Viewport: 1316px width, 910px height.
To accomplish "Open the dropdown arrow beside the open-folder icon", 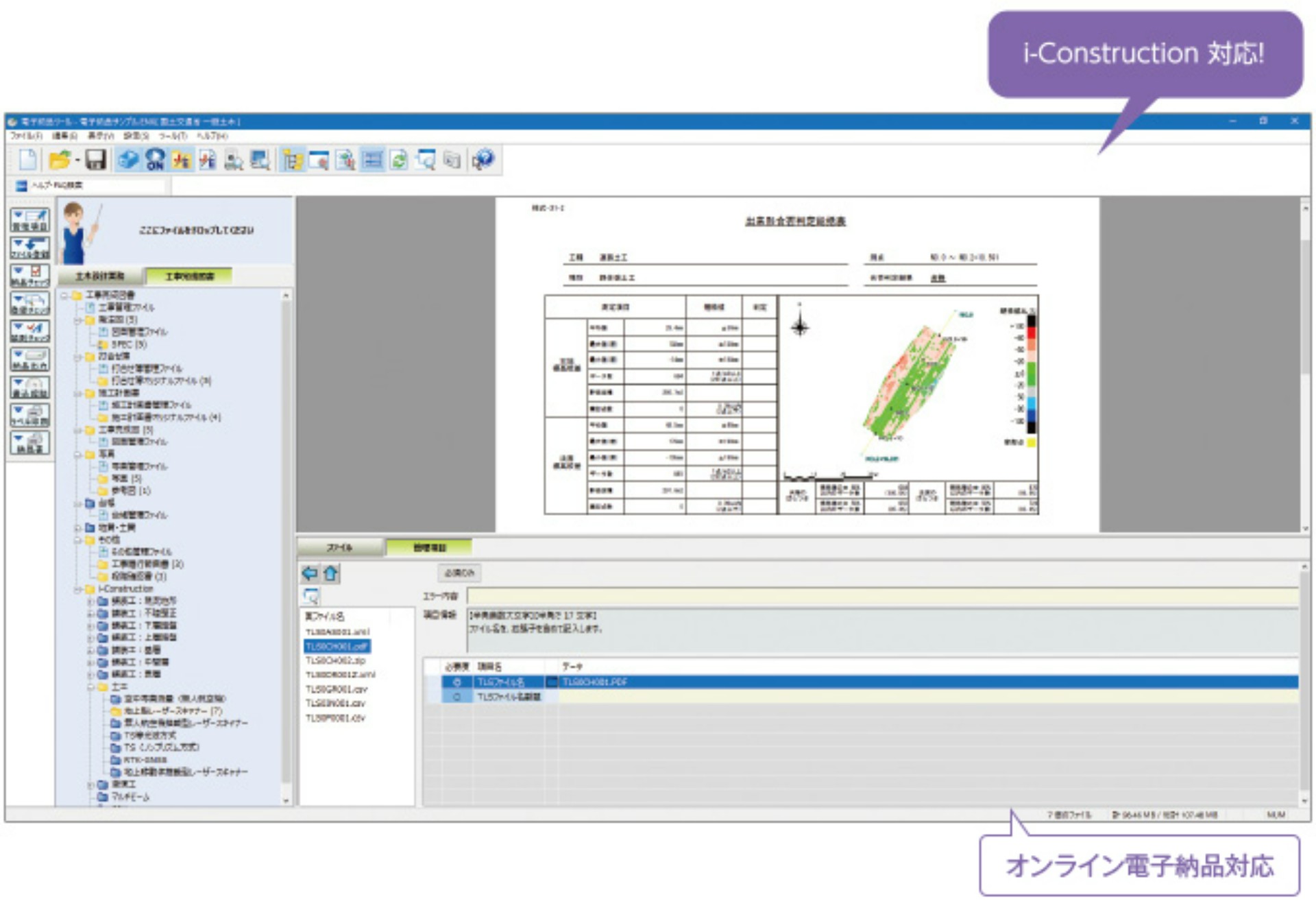I will pos(77,161).
